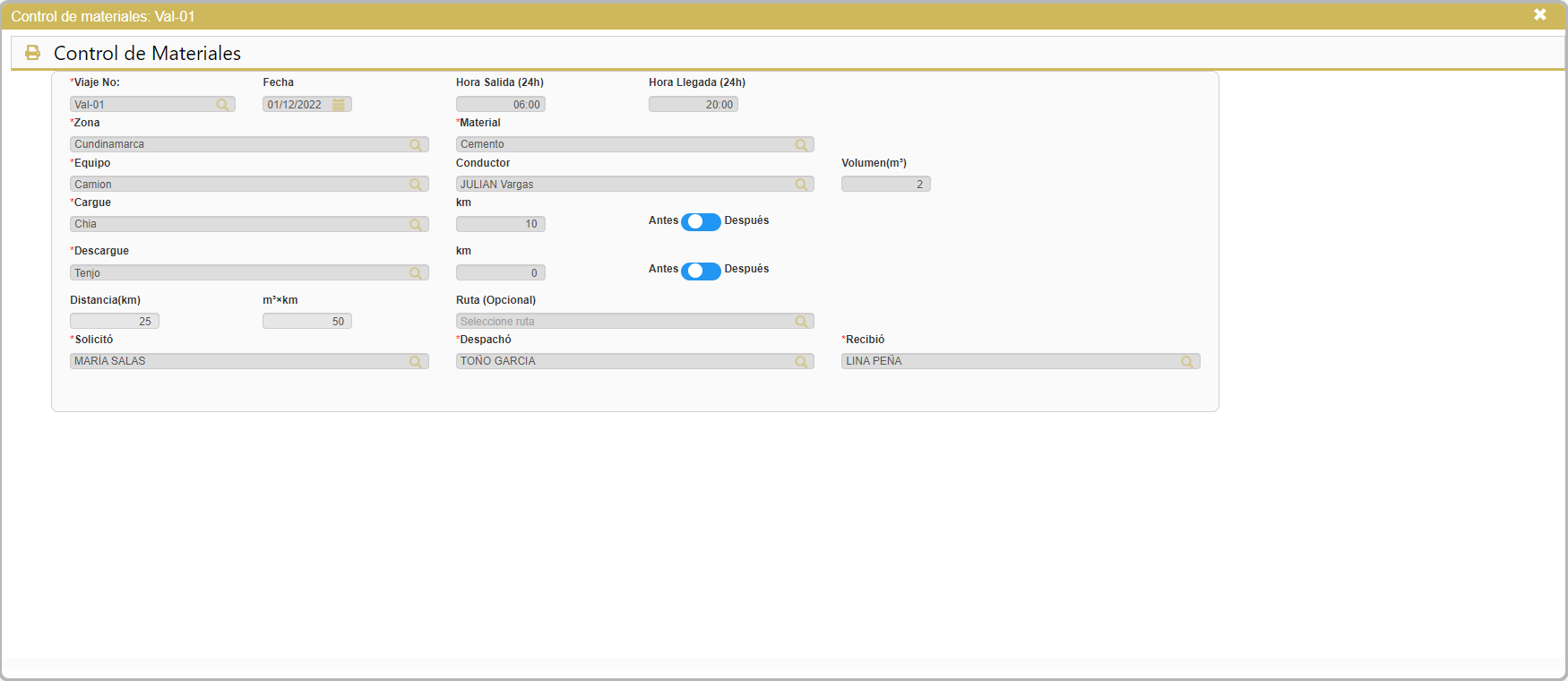
Task: Click the Conductor search magnifier icon
Action: 801,185
